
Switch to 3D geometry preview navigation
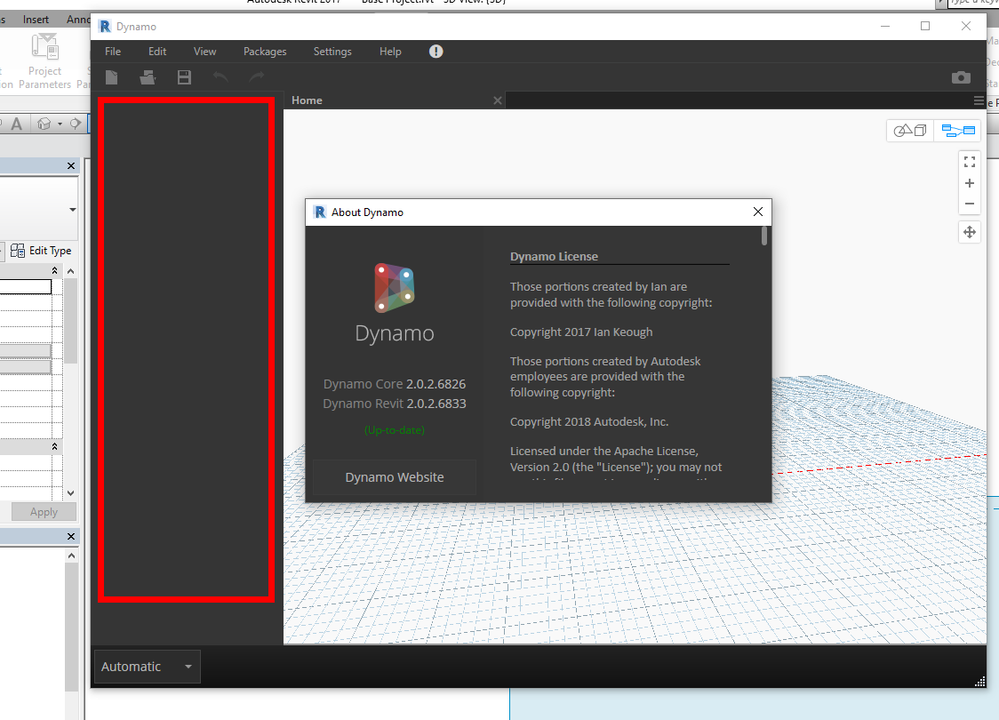pos(910,131)
